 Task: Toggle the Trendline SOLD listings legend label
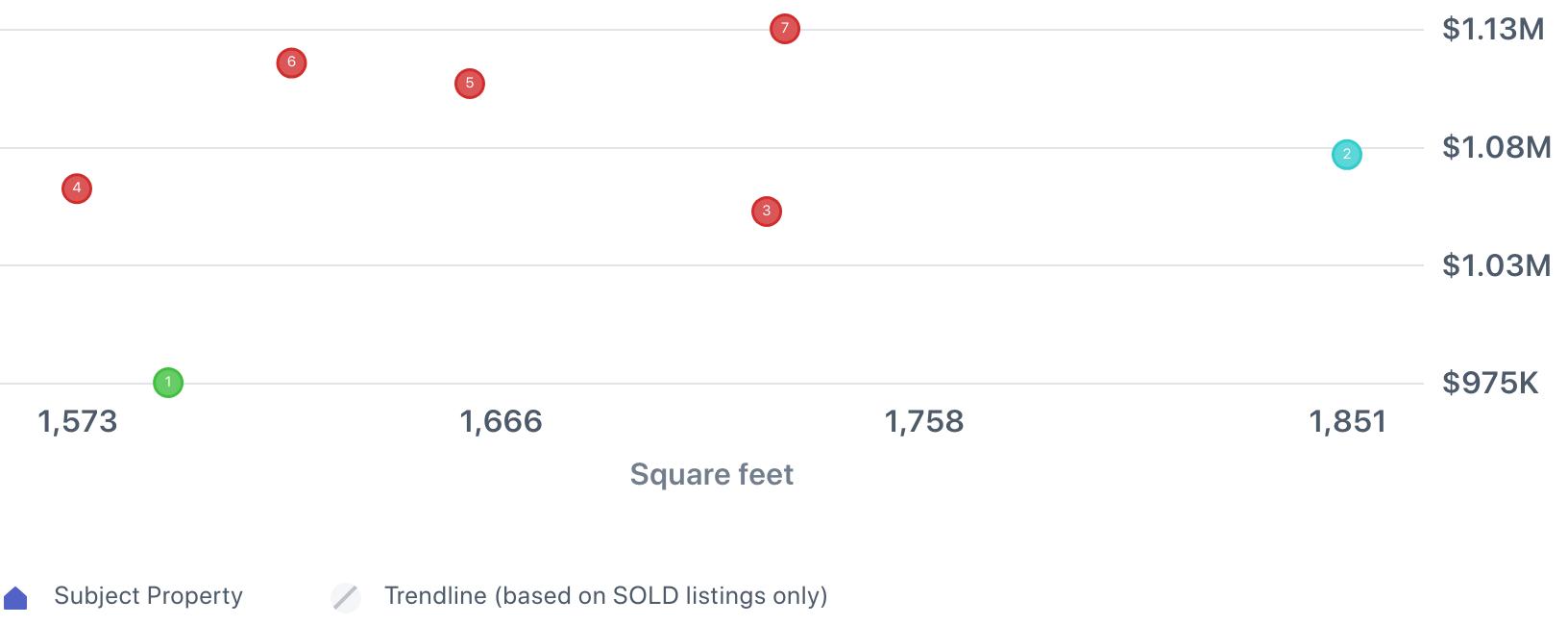pyautogui.click(x=606, y=596)
